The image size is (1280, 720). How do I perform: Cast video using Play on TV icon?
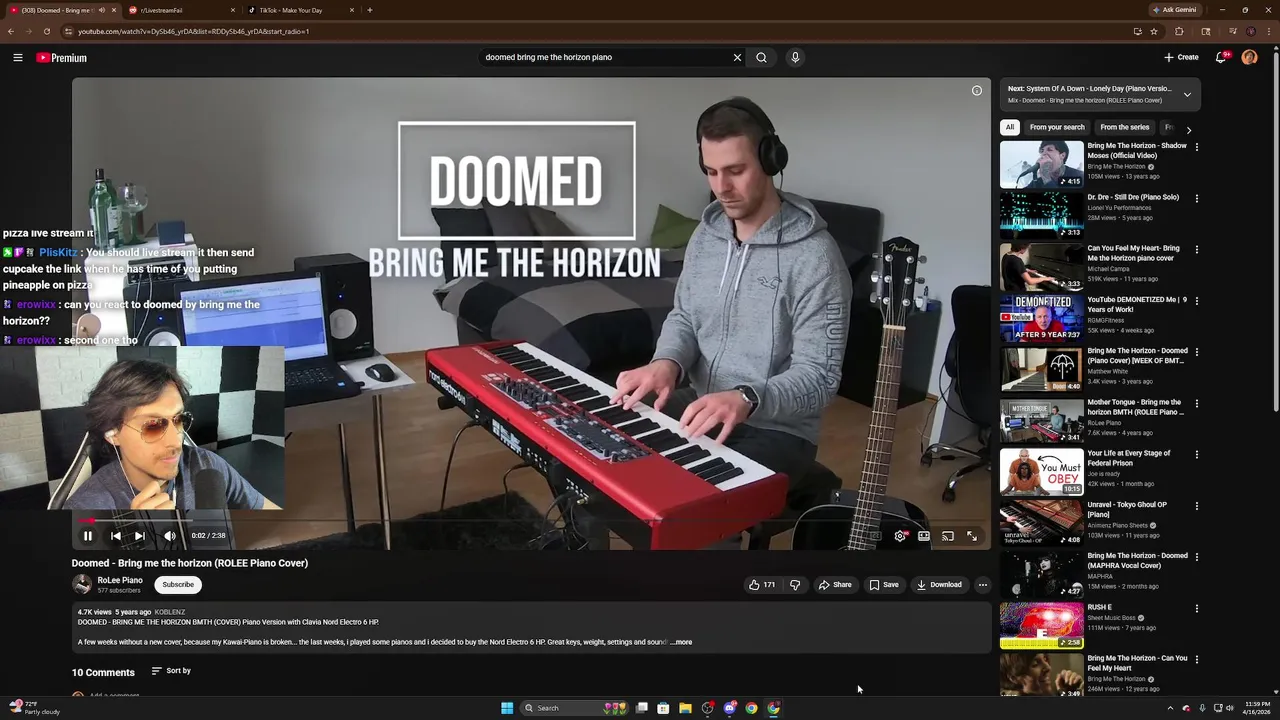click(947, 536)
